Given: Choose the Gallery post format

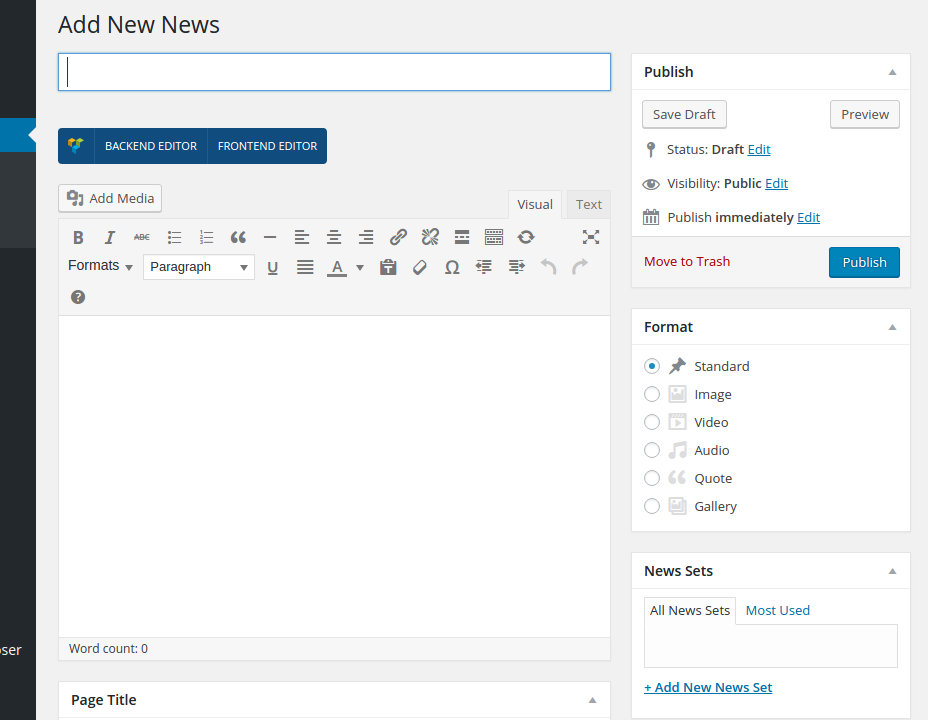Looking at the screenshot, I should click(652, 506).
